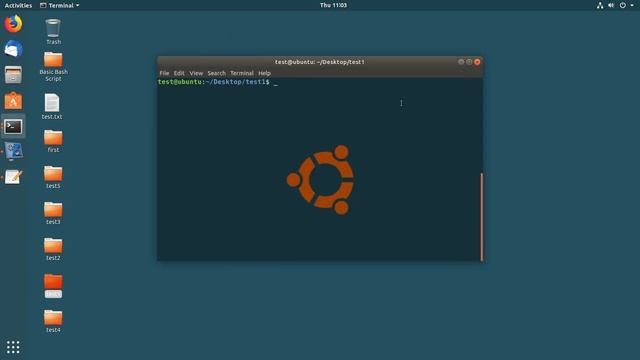Open the Files manager in the dock
Image resolution: width=640 pixels, height=360 pixels.
13,75
